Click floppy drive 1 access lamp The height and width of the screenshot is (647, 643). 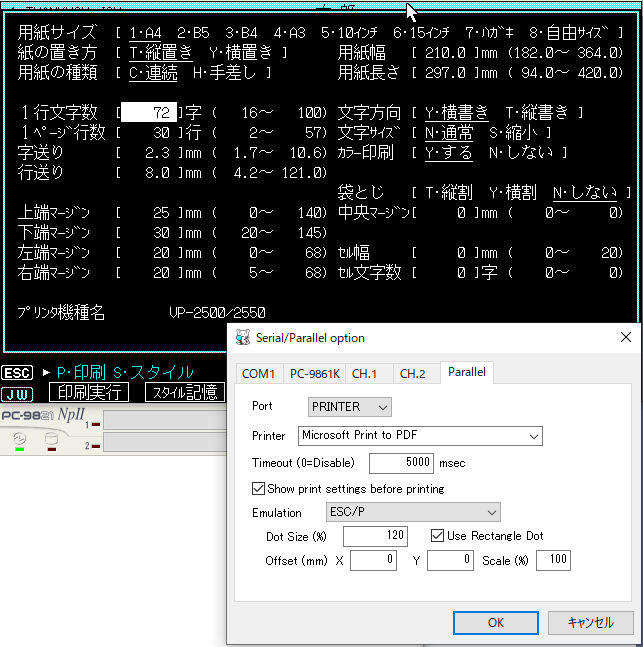click(96, 425)
